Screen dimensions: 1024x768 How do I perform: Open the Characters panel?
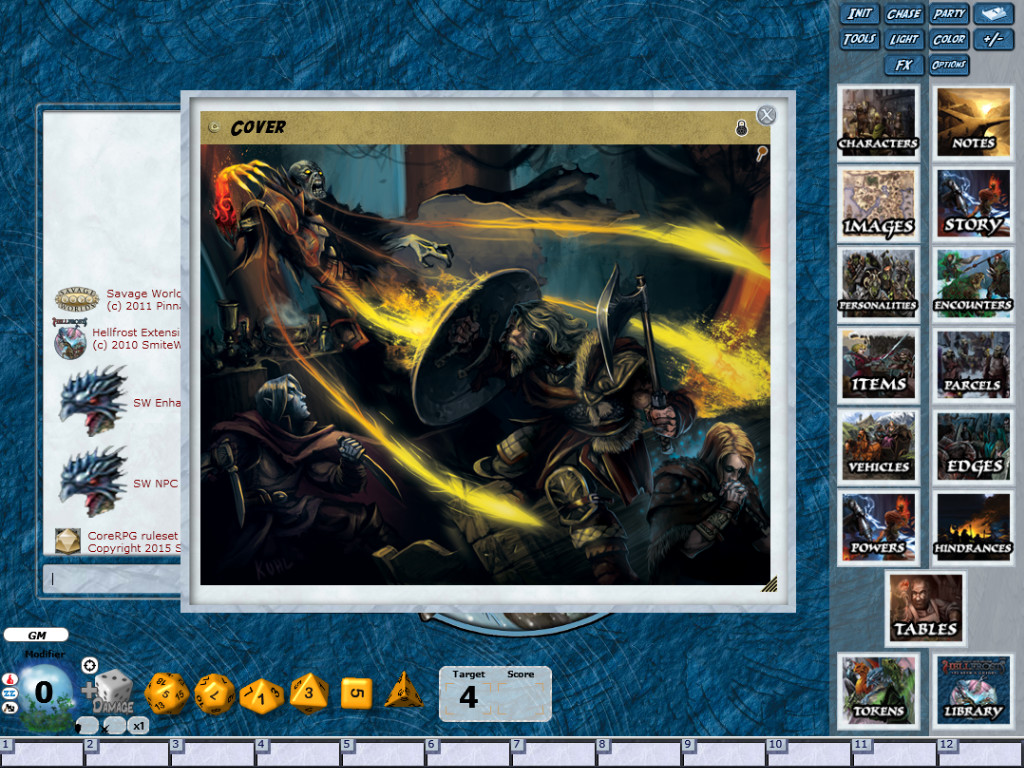click(x=878, y=122)
